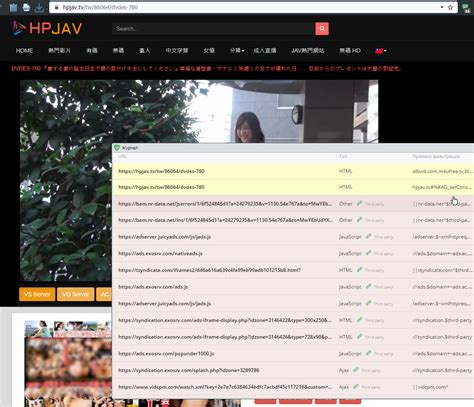This screenshot has height=407, width=474.
Task: Select the ads.exosrv.com/popunder1000.js log row
Action: (293, 353)
